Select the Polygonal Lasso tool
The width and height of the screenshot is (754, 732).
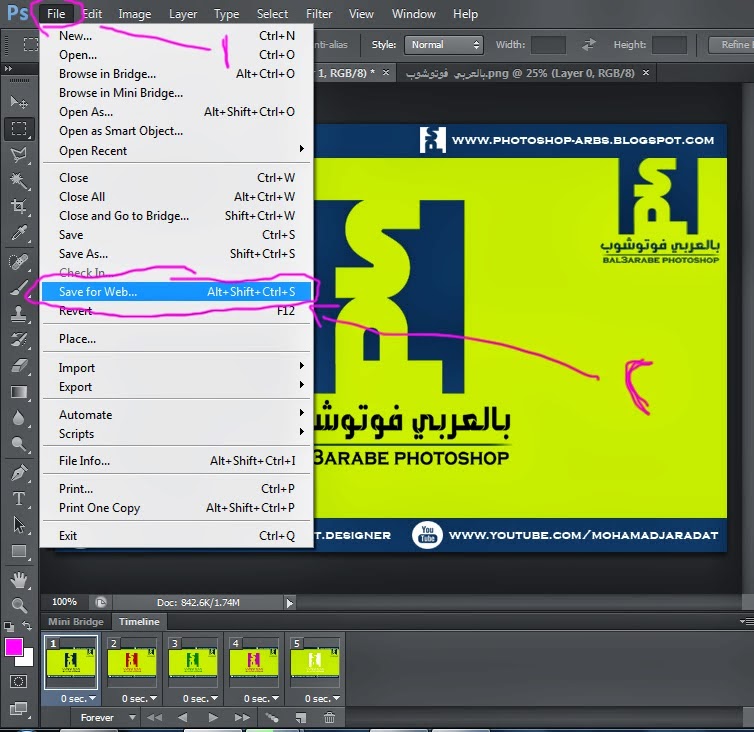19,155
